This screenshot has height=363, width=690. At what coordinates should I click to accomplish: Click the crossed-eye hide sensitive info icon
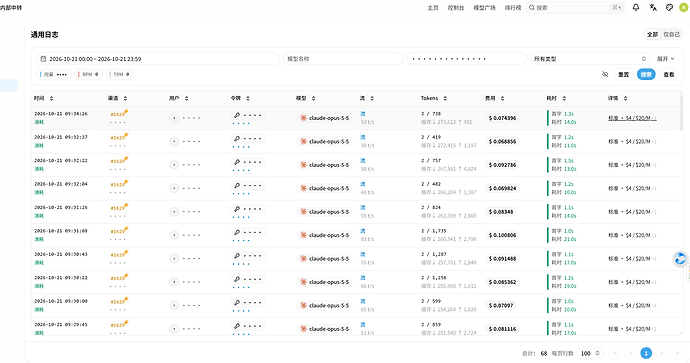605,74
